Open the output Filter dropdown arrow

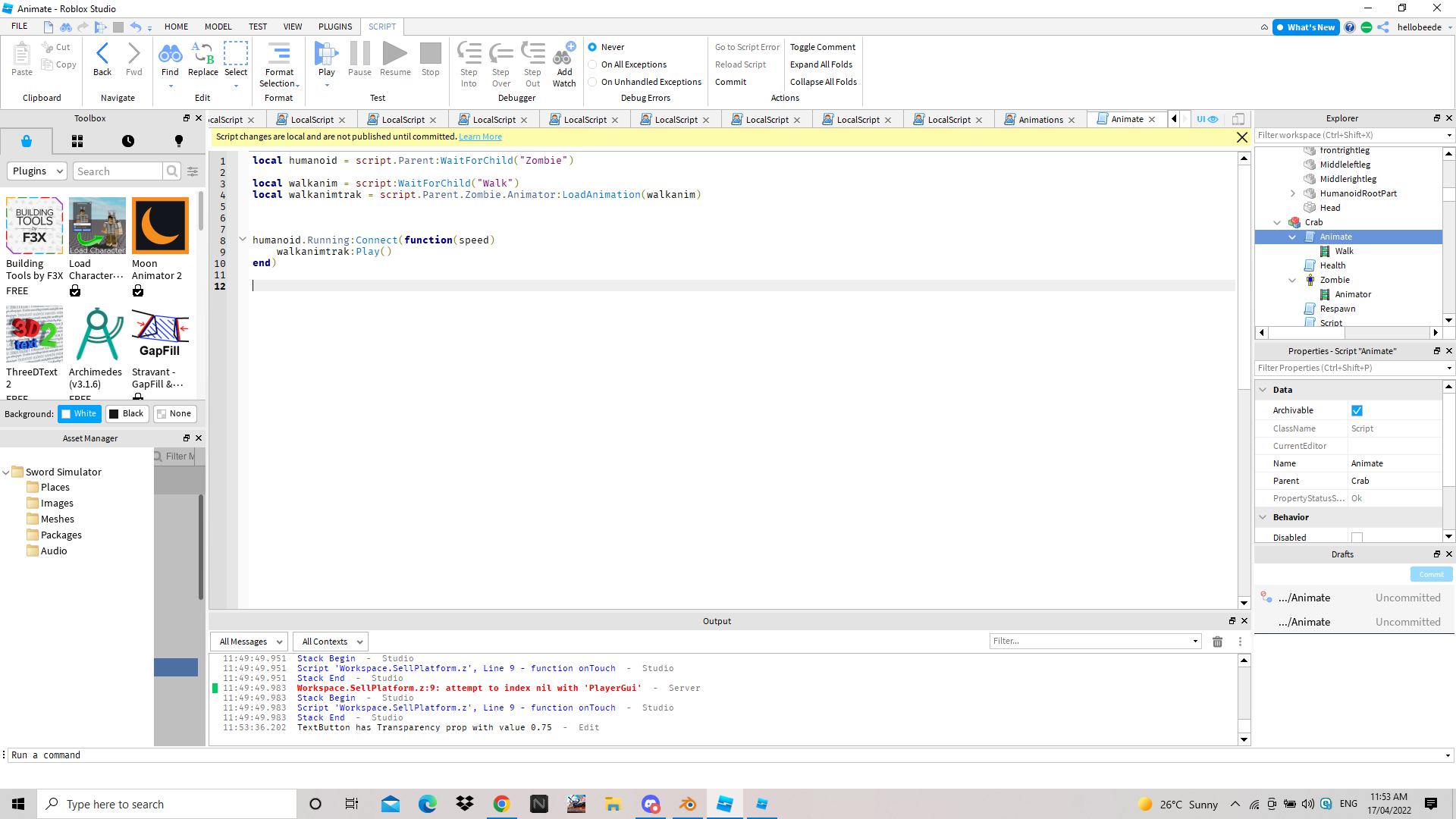click(x=1195, y=642)
